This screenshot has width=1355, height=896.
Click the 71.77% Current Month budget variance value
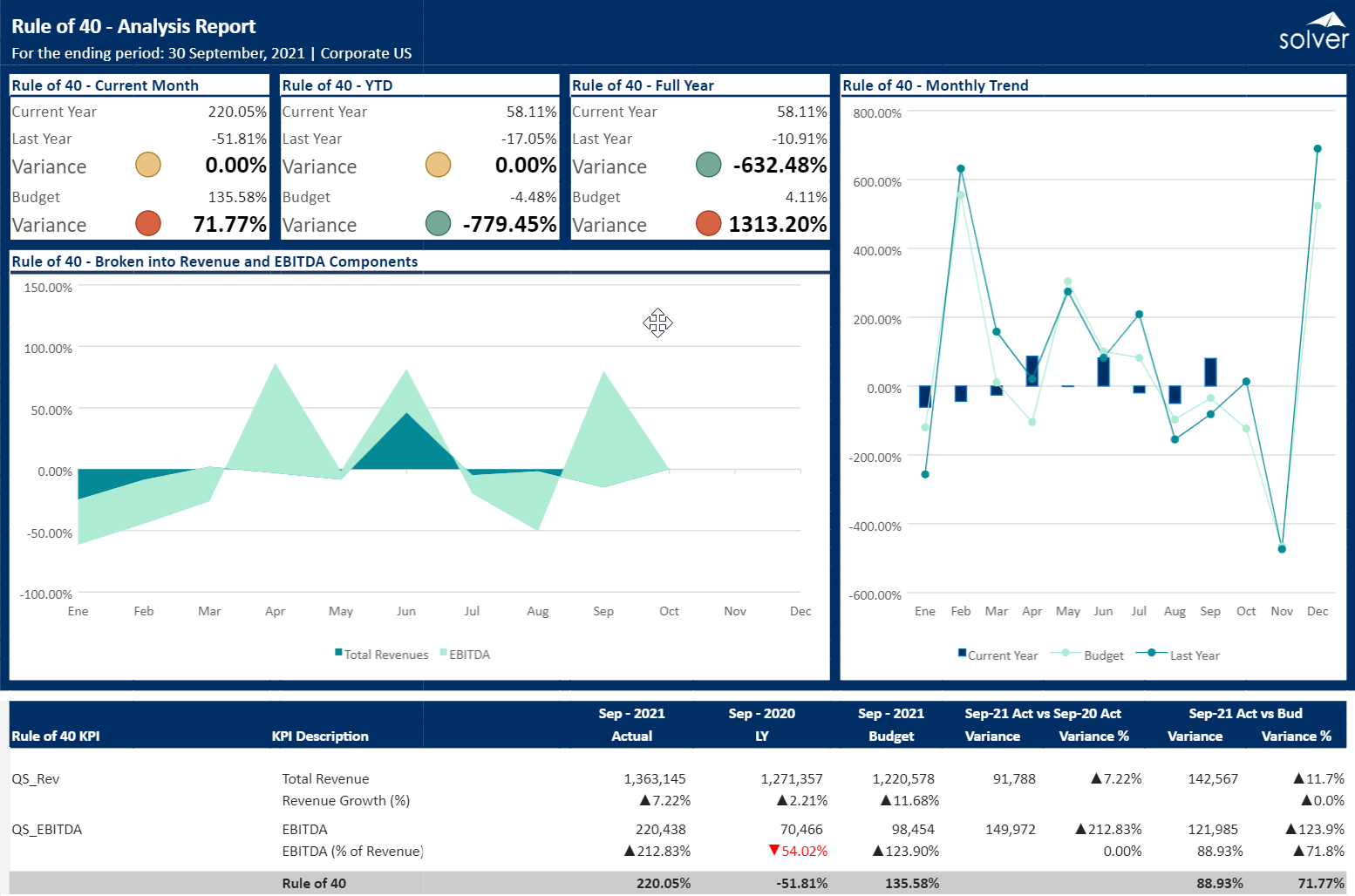(x=229, y=224)
